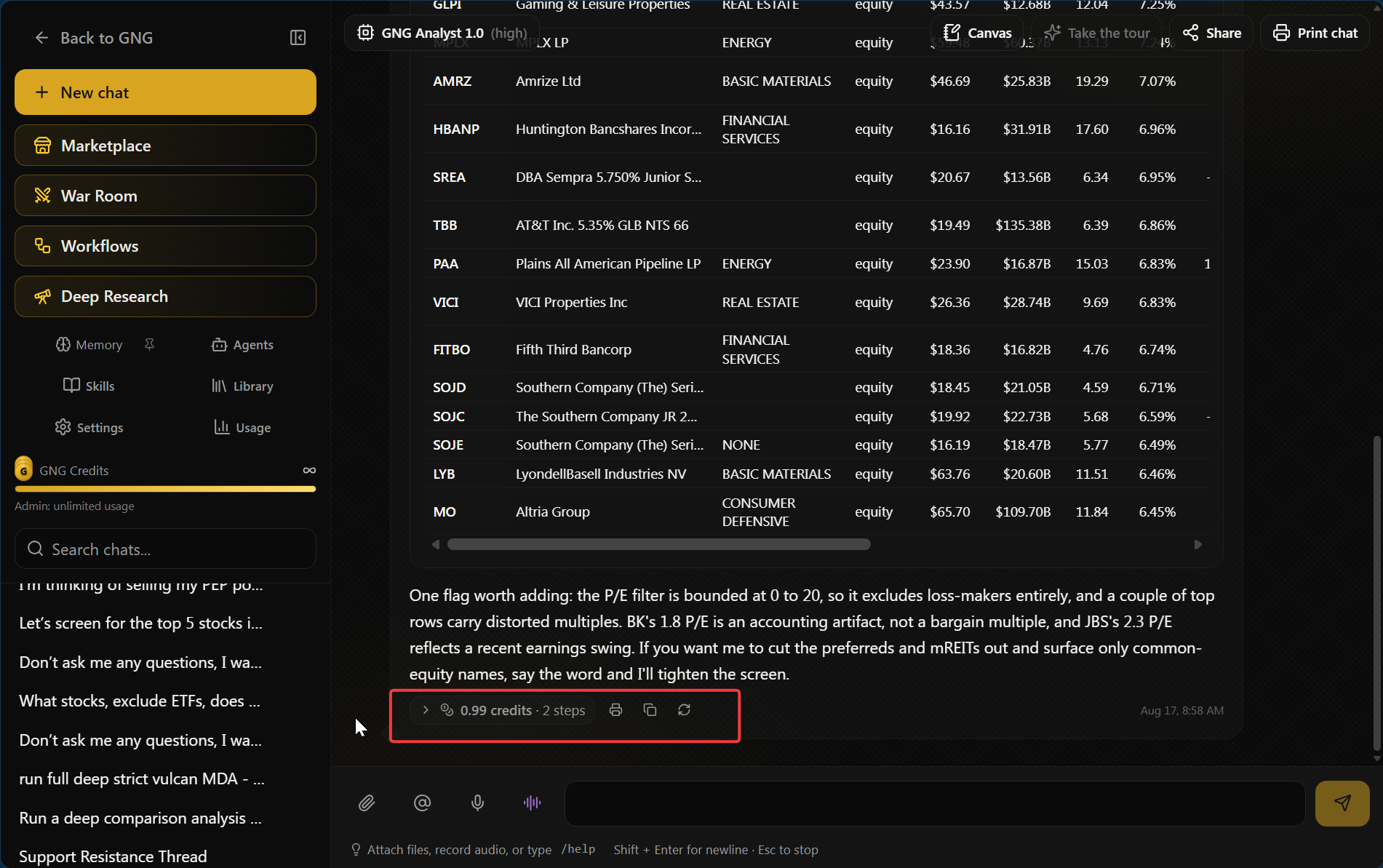1383x868 pixels.
Task: Open the Library
Action: coord(242,386)
